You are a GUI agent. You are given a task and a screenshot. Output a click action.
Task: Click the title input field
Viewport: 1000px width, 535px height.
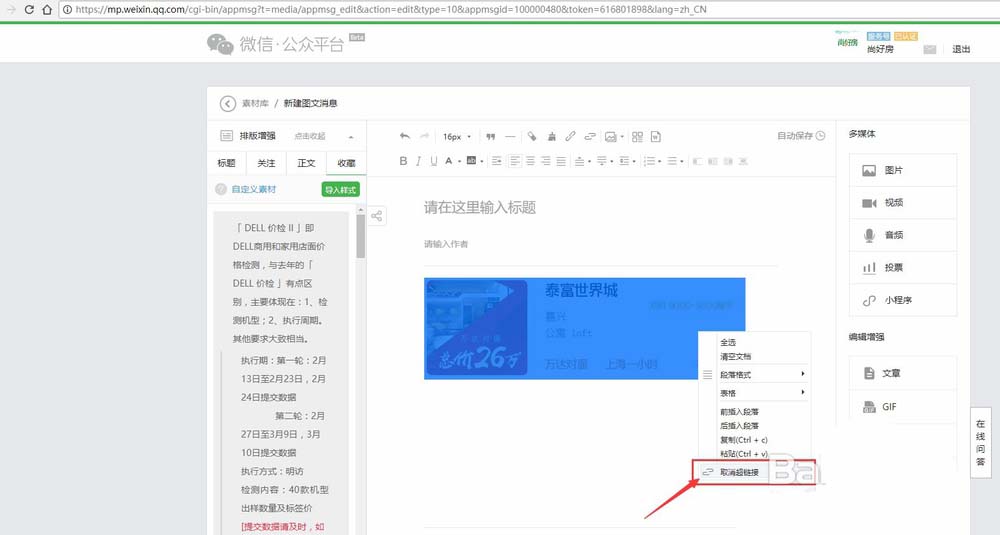(x=601, y=207)
